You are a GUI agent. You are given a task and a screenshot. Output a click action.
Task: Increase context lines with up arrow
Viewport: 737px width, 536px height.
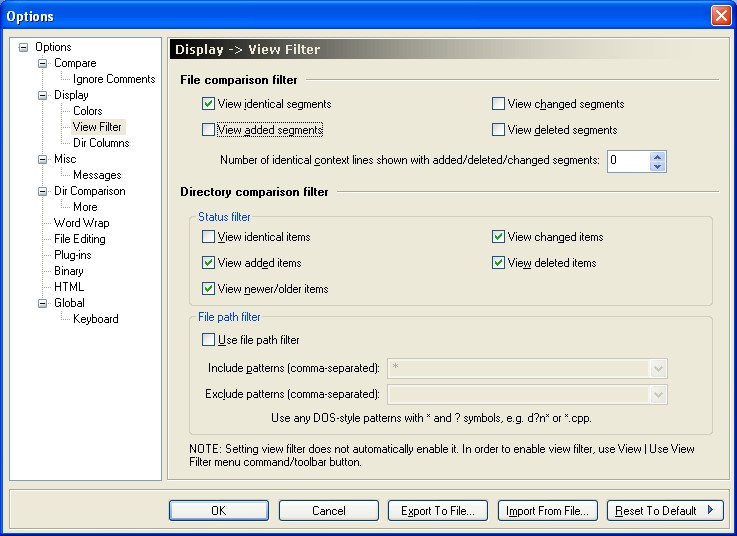click(x=657, y=156)
